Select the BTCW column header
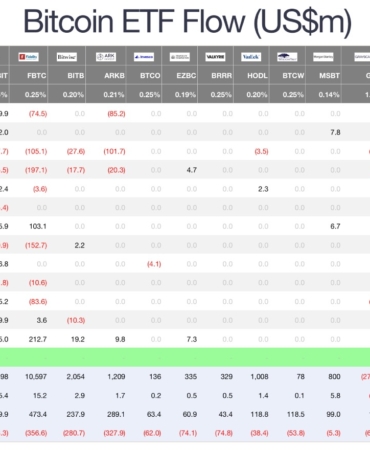This screenshot has height=450, width=370. [293, 76]
